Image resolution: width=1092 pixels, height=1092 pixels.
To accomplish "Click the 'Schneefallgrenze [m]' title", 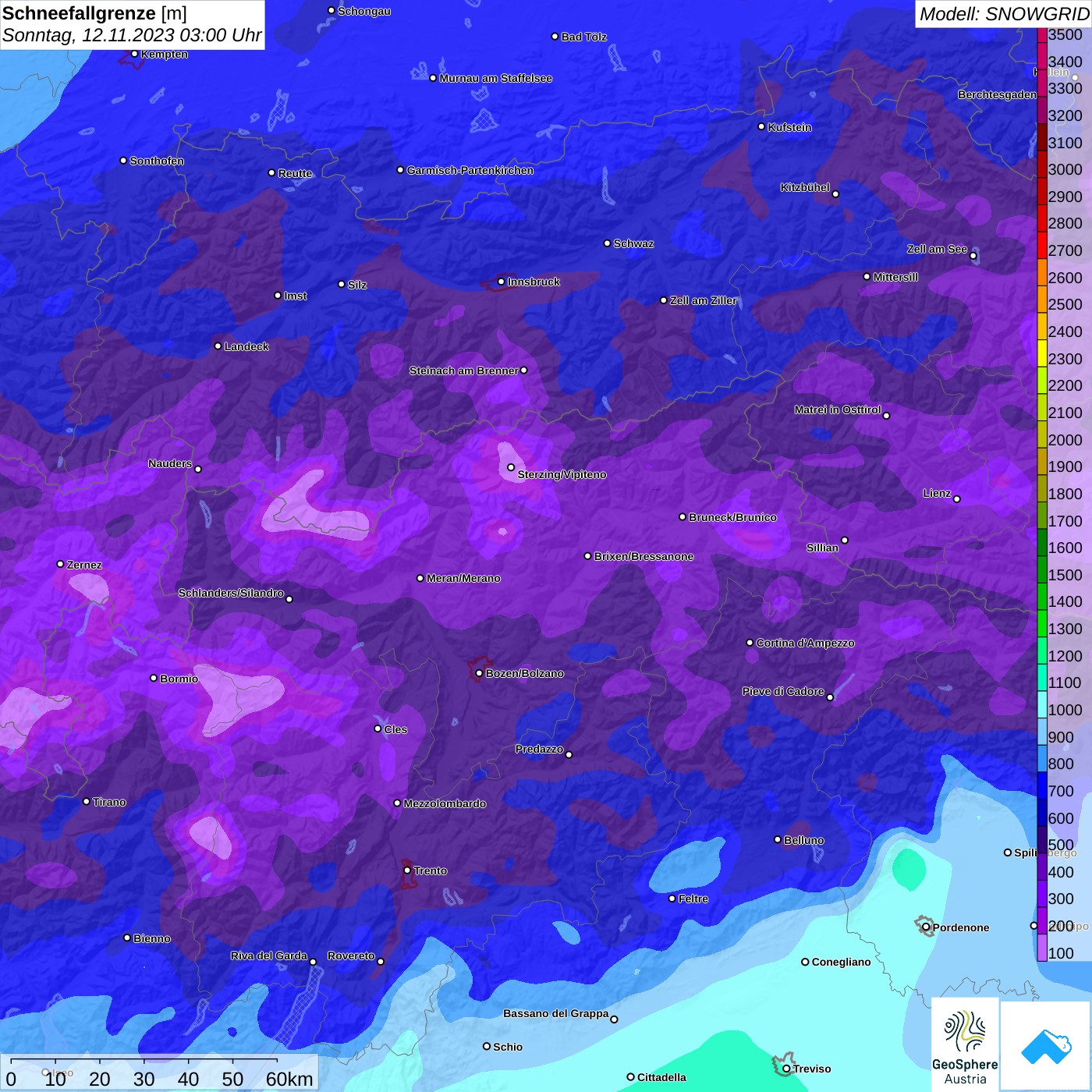I will [94, 13].
